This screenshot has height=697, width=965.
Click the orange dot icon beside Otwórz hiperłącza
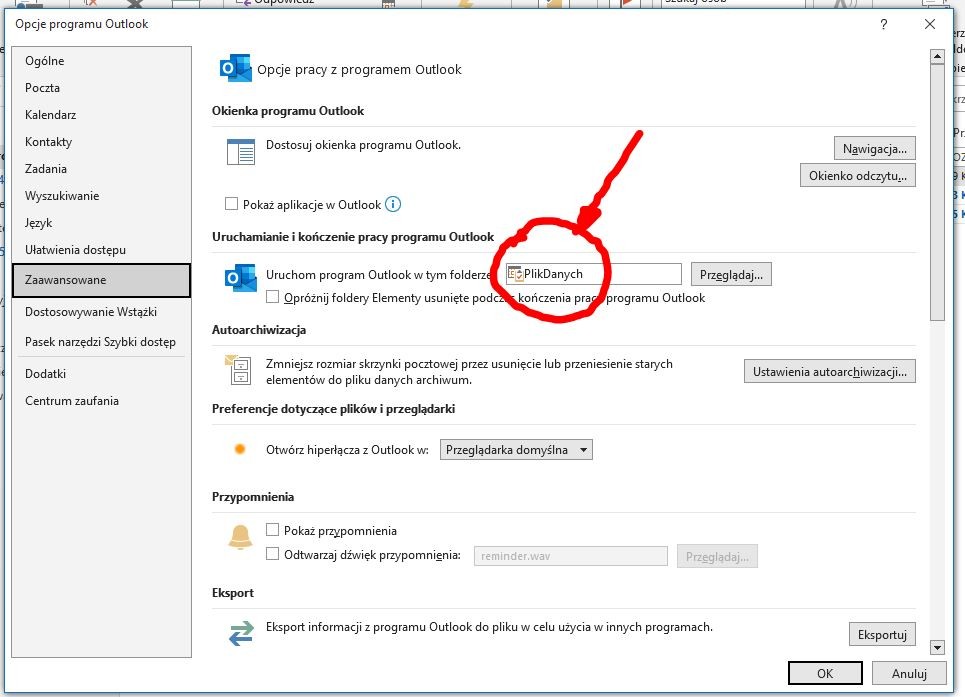(240, 449)
